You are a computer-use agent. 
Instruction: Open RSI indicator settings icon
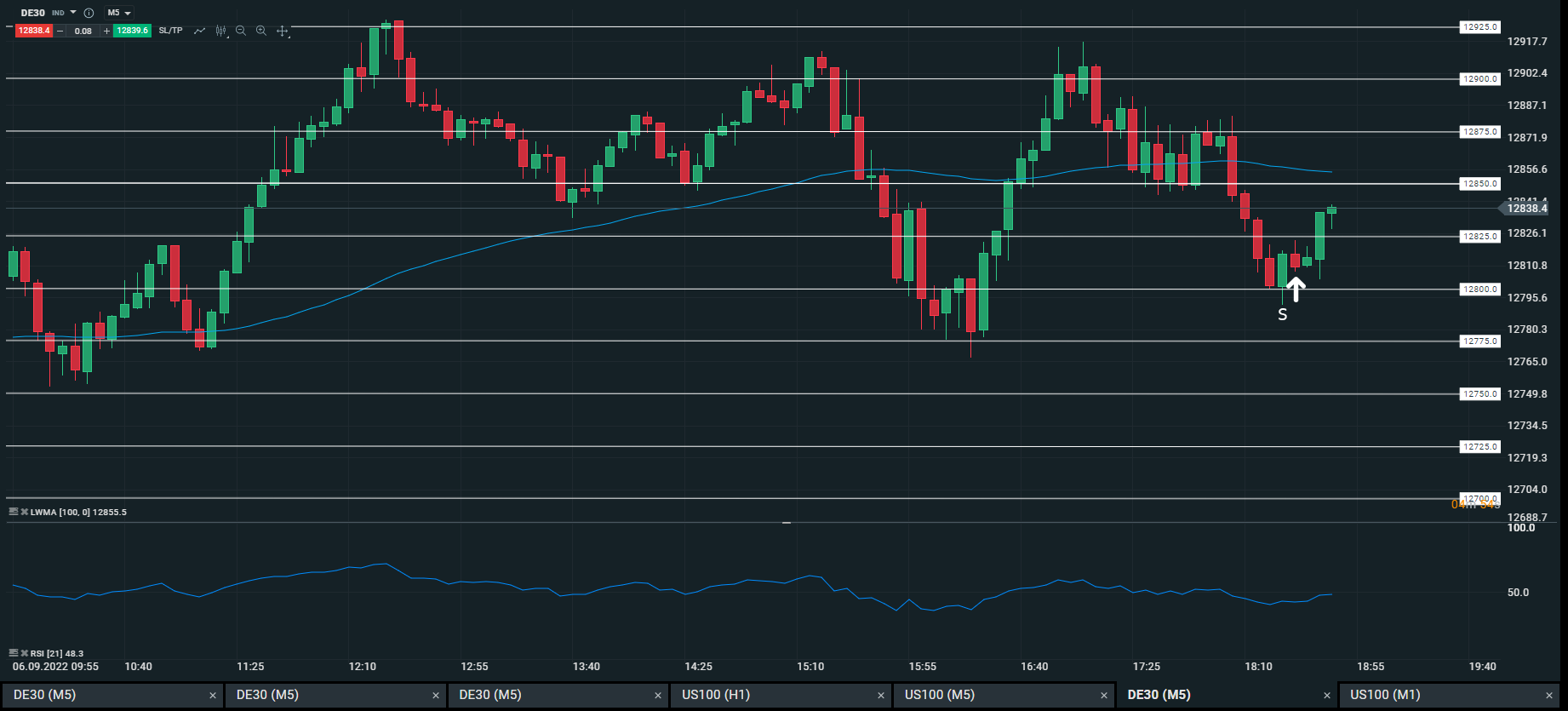coord(13,653)
